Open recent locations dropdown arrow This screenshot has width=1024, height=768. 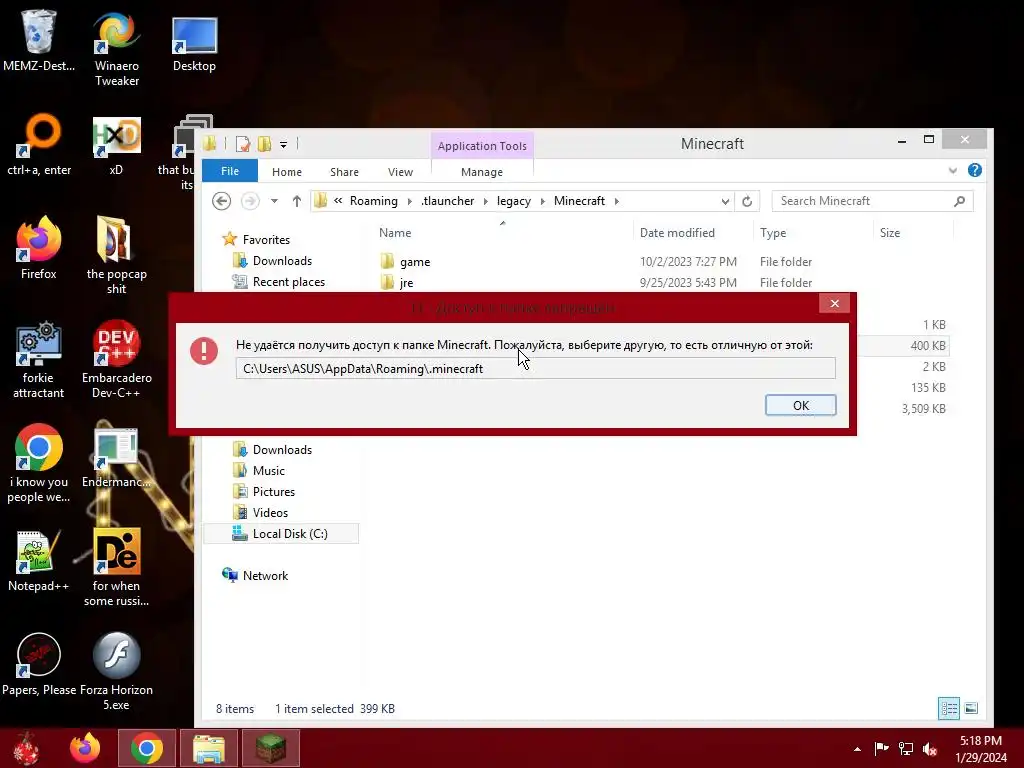pyautogui.click(x=274, y=201)
